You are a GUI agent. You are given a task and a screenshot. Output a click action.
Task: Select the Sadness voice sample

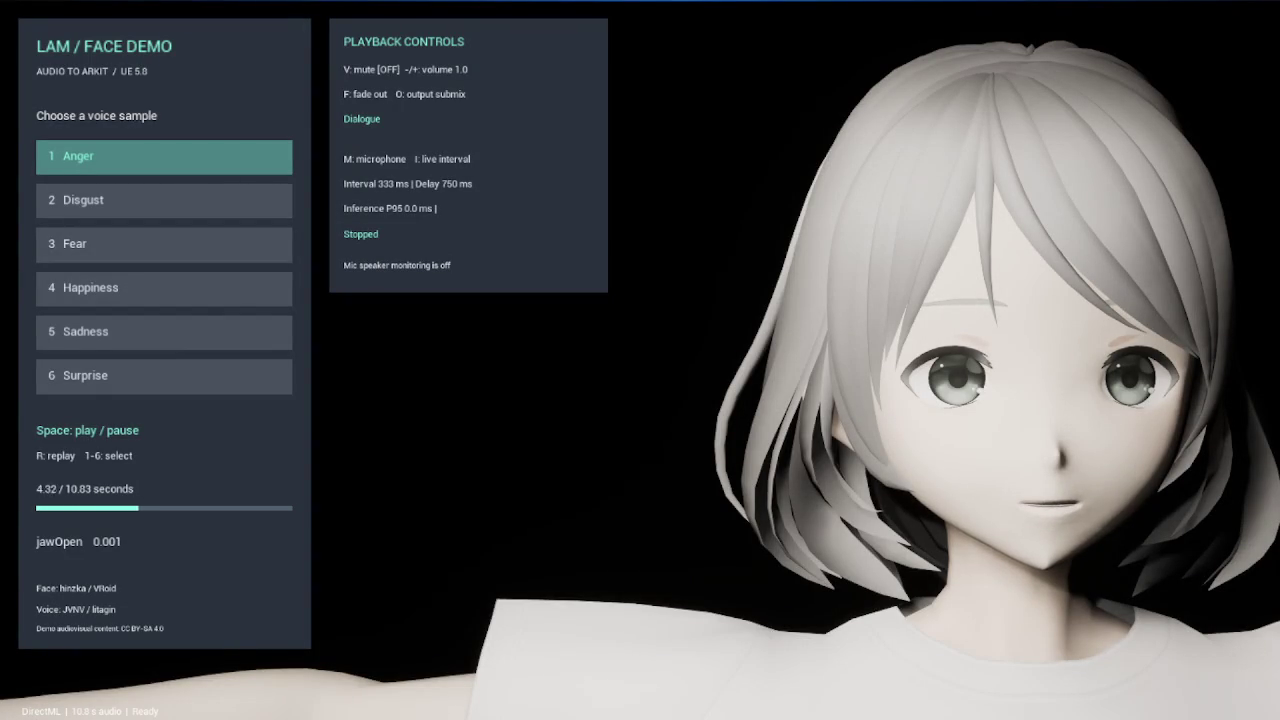click(x=164, y=333)
